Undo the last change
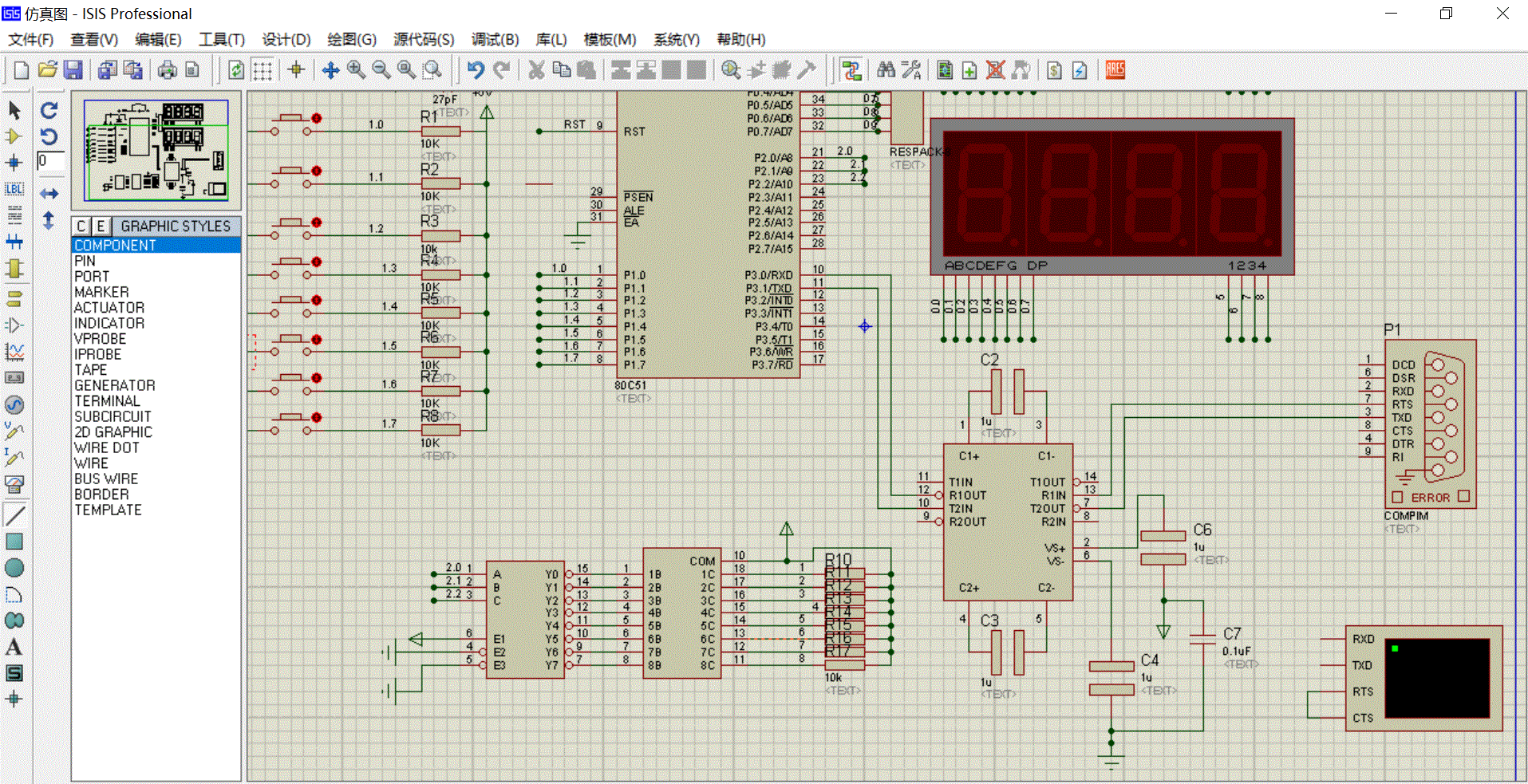This screenshot has width=1528, height=784. click(x=476, y=70)
